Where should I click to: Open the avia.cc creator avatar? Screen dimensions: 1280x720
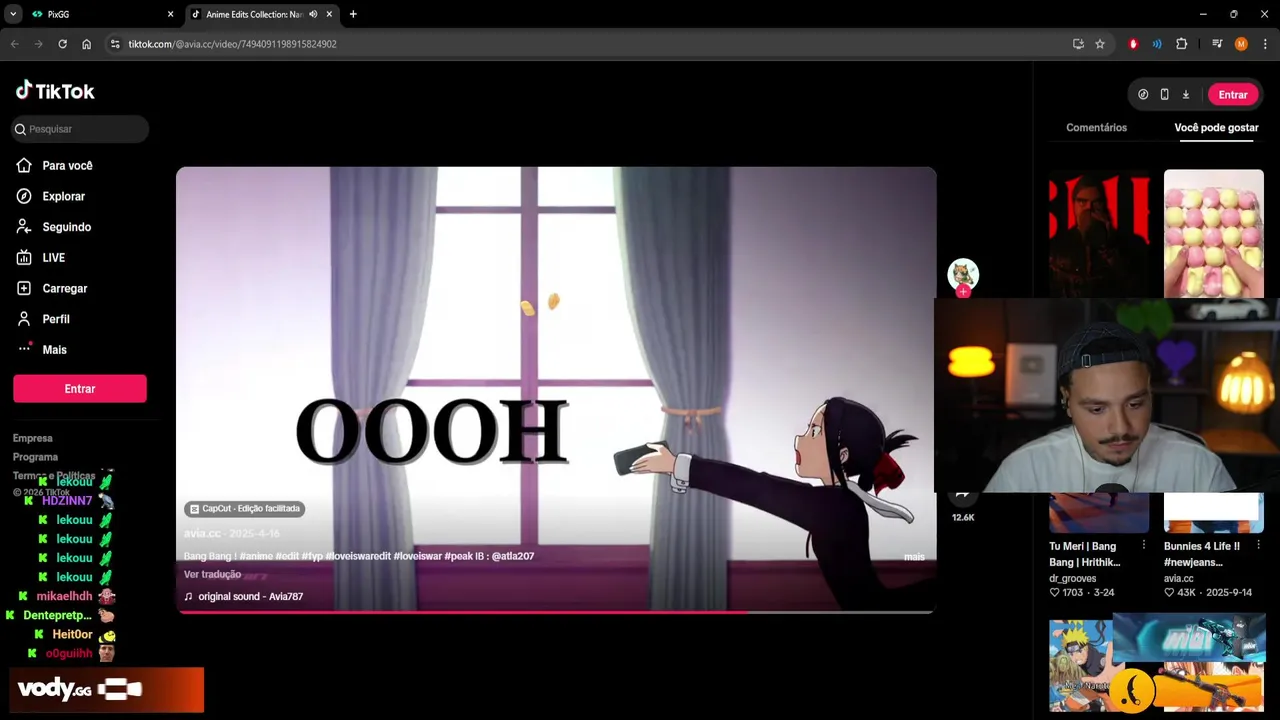[963, 274]
